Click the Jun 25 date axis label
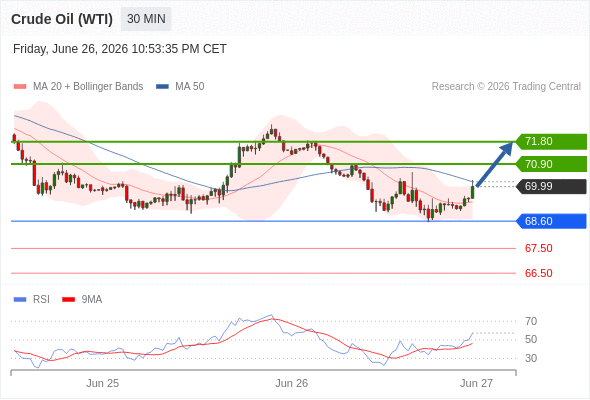This screenshot has height=400, width=590. pos(102,383)
